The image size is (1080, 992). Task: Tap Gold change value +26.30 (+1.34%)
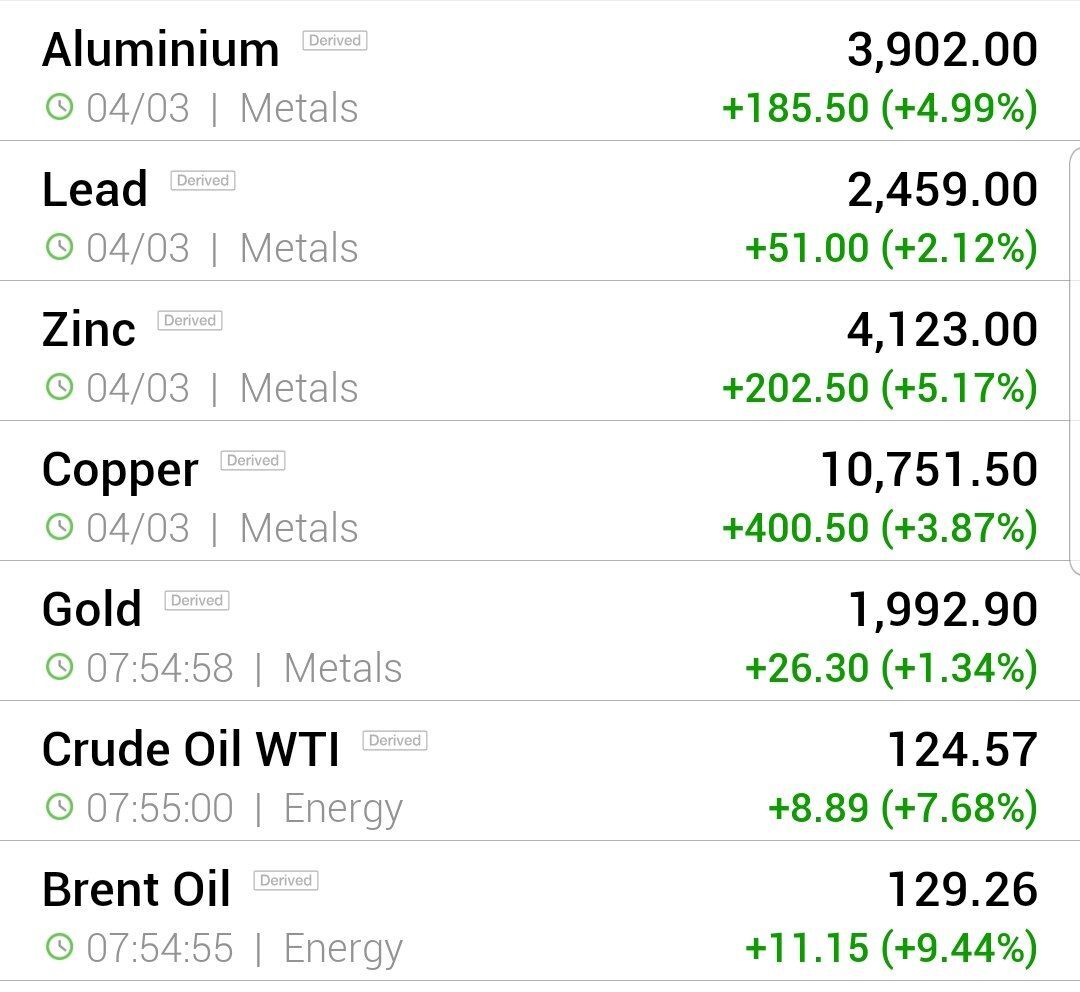(x=891, y=668)
